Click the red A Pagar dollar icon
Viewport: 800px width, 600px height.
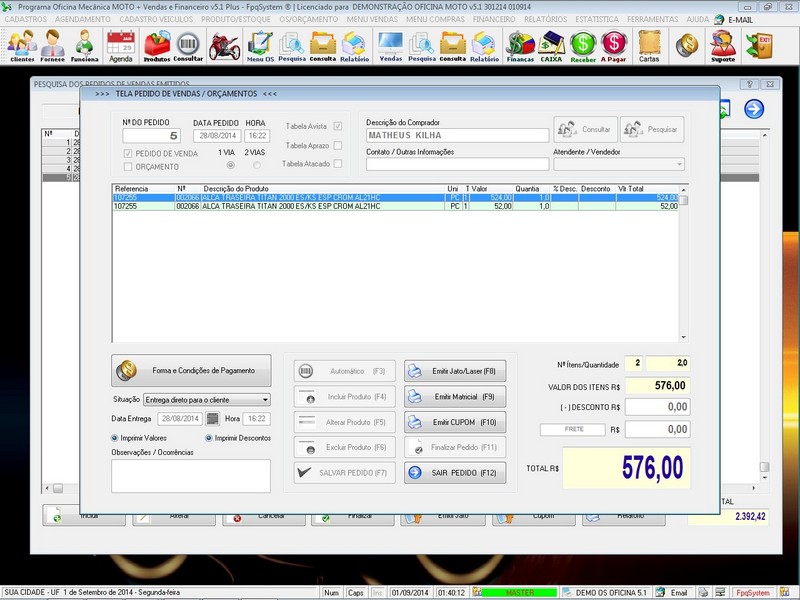tap(613, 46)
